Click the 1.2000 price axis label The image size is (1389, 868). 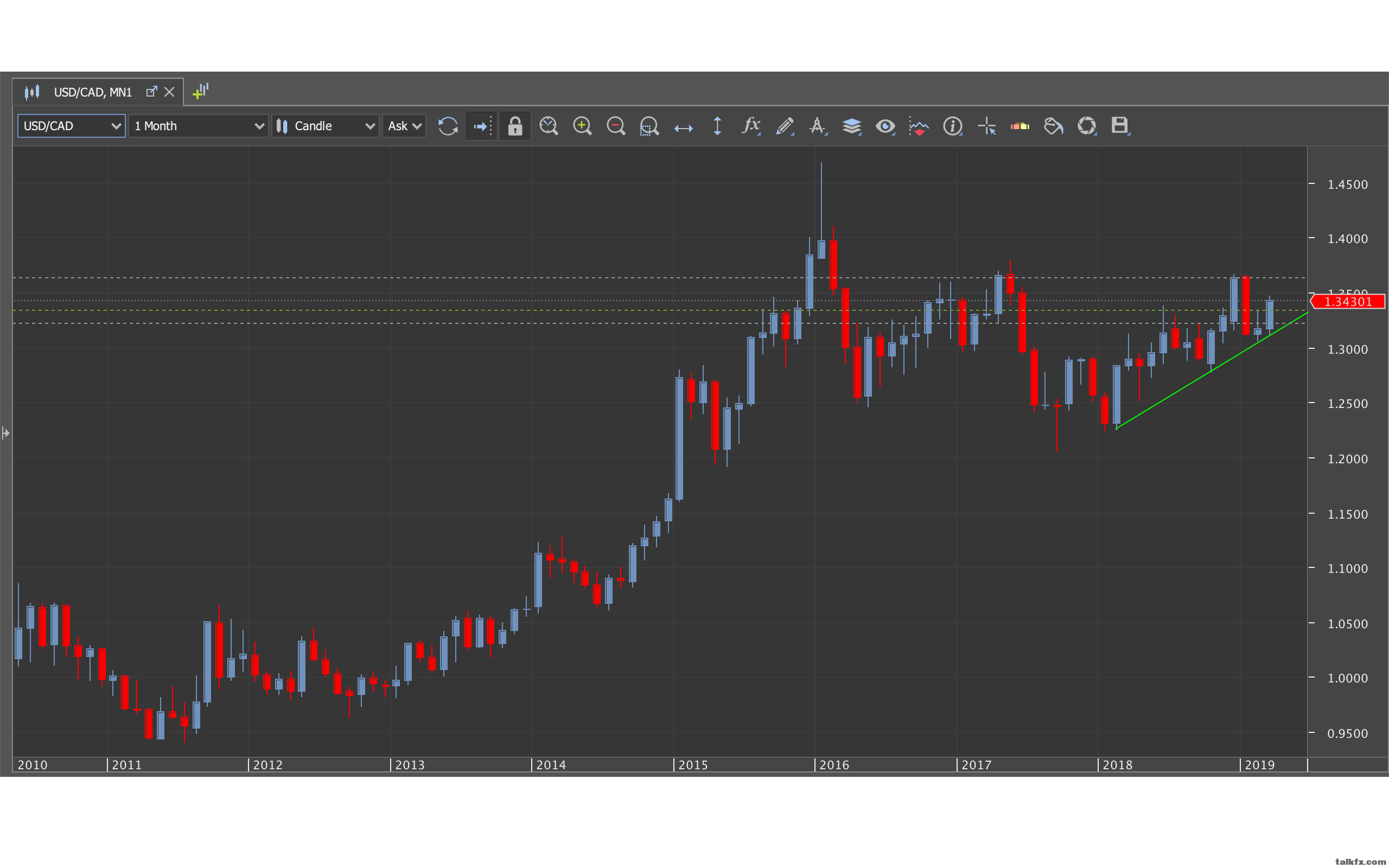point(1347,459)
